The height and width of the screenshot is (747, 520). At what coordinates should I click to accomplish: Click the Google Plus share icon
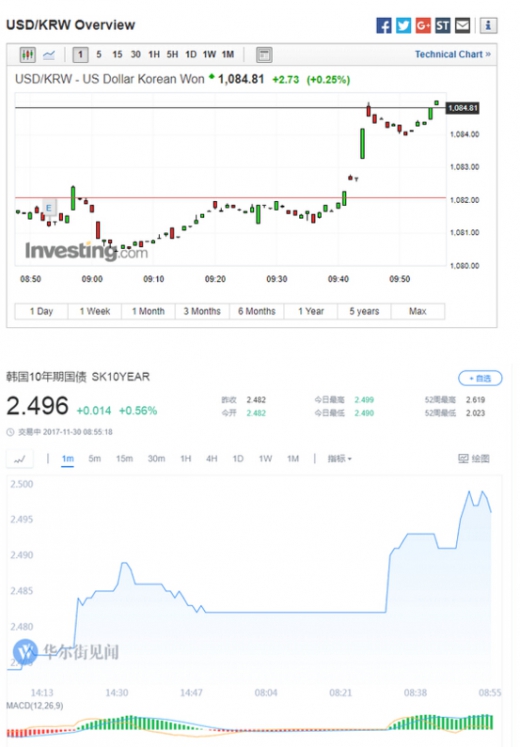423,25
